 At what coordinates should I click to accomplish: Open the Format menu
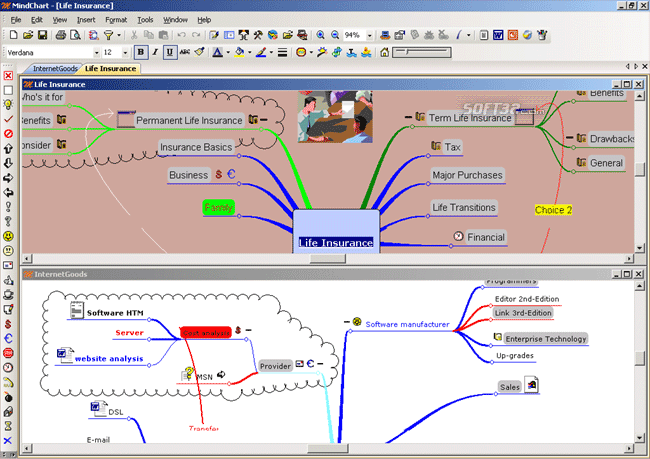tap(116, 20)
